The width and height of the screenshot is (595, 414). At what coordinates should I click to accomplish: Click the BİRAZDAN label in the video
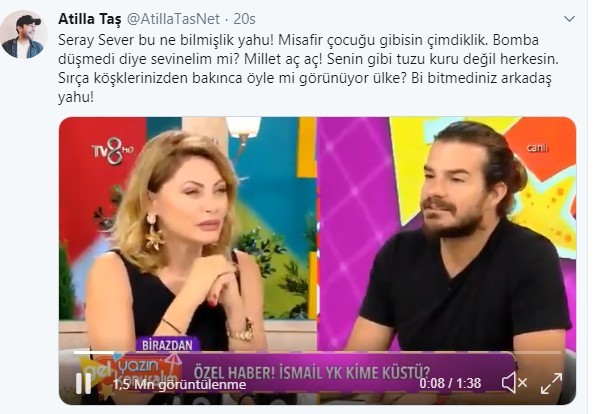[167, 345]
